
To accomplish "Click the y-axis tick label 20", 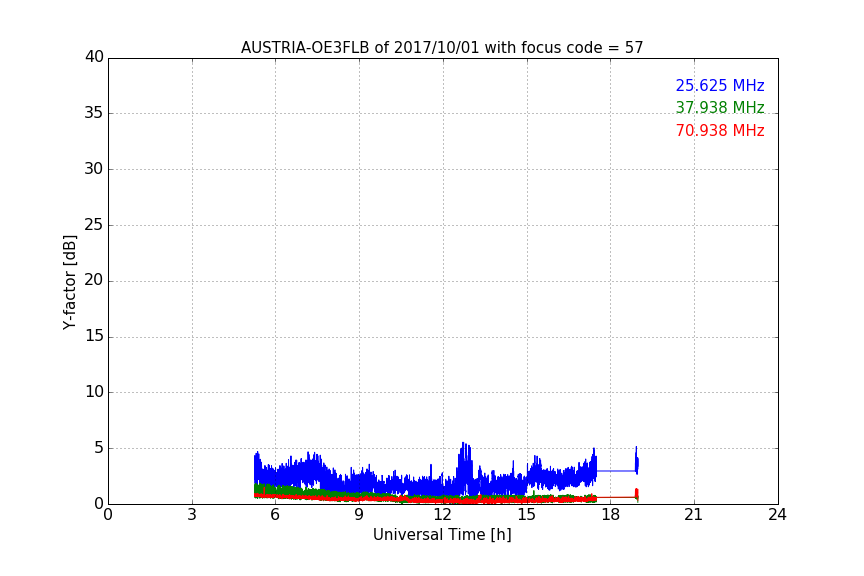I will pos(94,280).
